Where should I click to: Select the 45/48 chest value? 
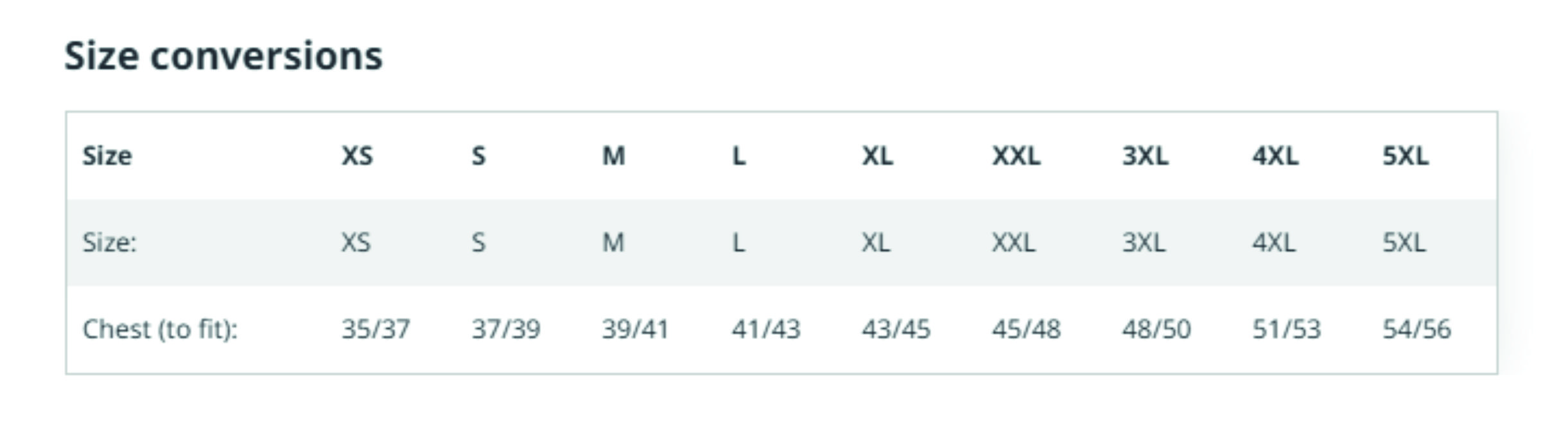pos(1026,329)
